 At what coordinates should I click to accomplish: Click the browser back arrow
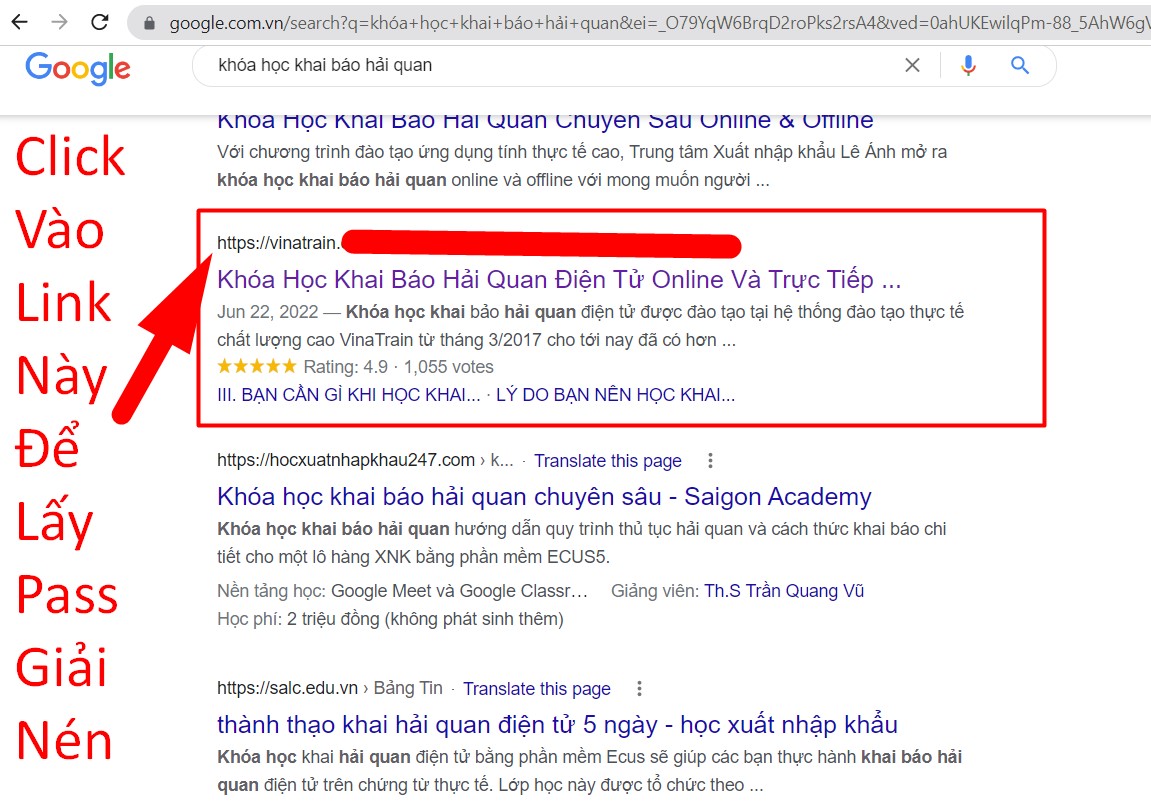(x=20, y=23)
